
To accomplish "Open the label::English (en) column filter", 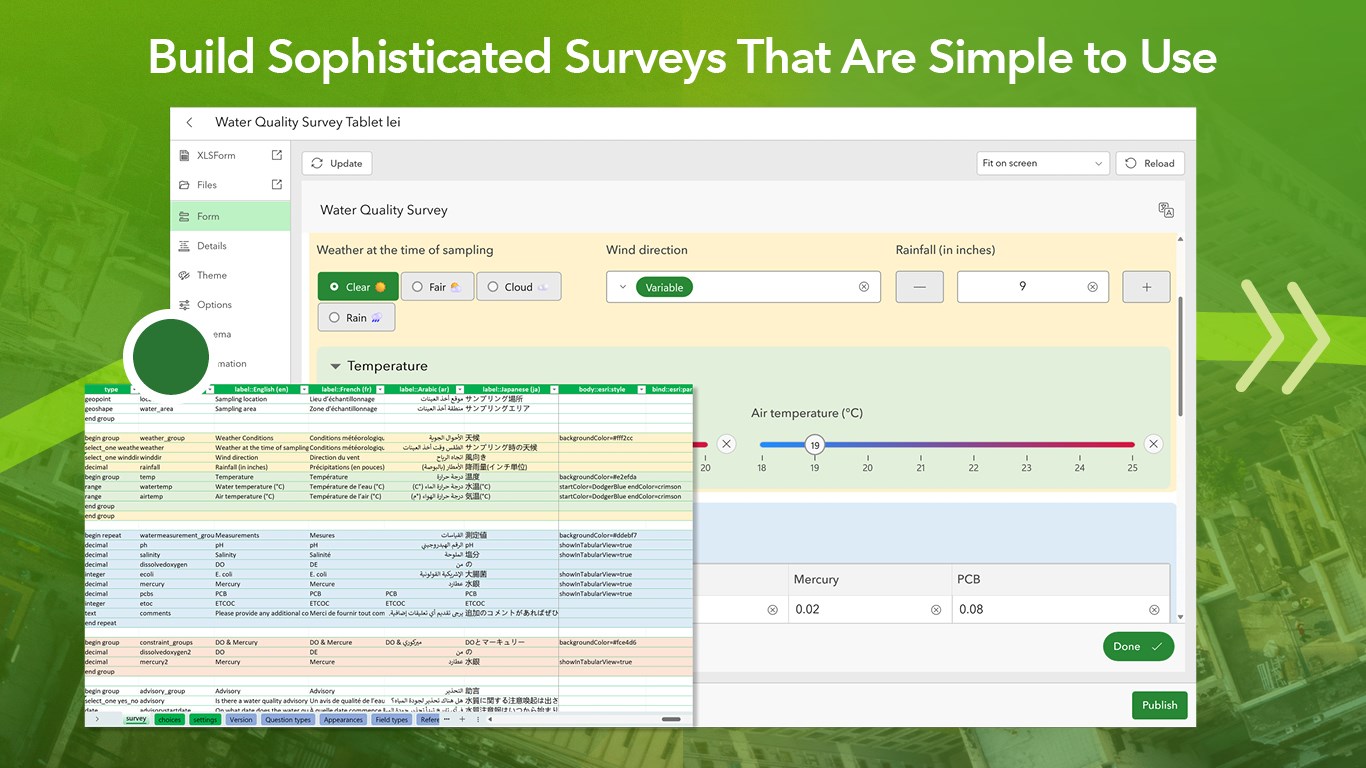I will tap(302, 389).
